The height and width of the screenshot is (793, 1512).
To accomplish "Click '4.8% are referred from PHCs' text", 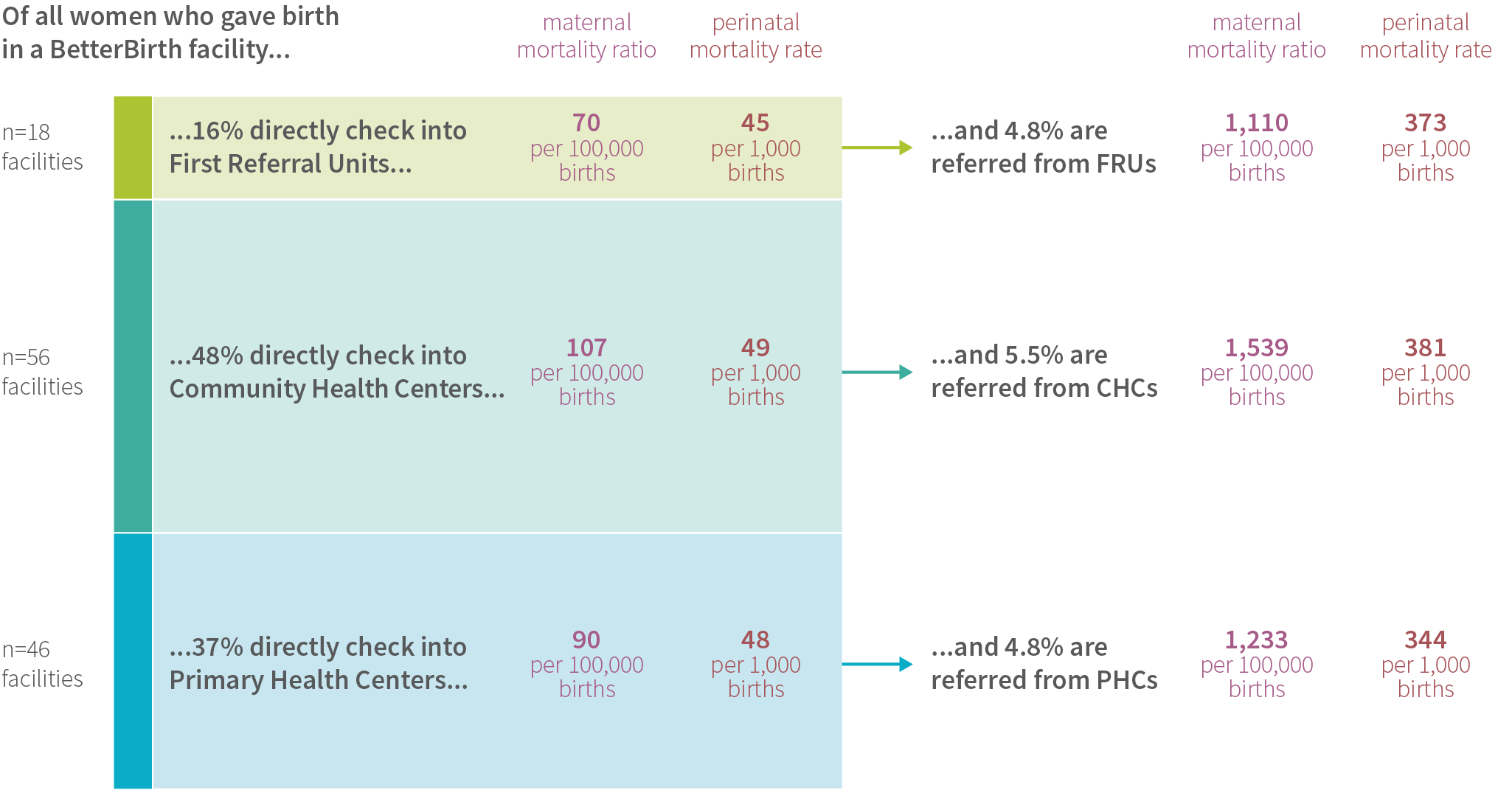I will pyautogui.click(x=1044, y=663).
